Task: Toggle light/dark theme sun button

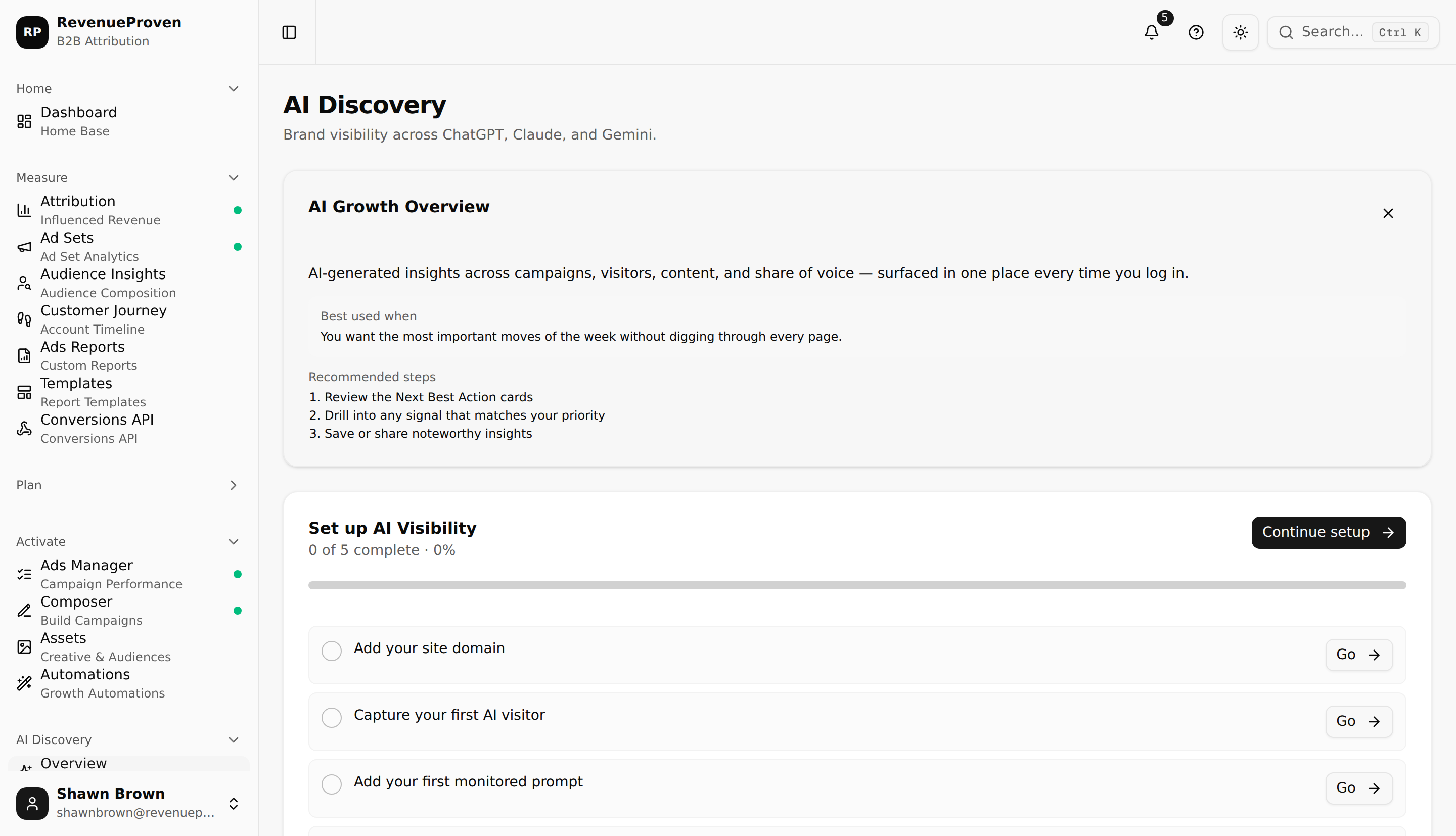Action: point(1241,32)
